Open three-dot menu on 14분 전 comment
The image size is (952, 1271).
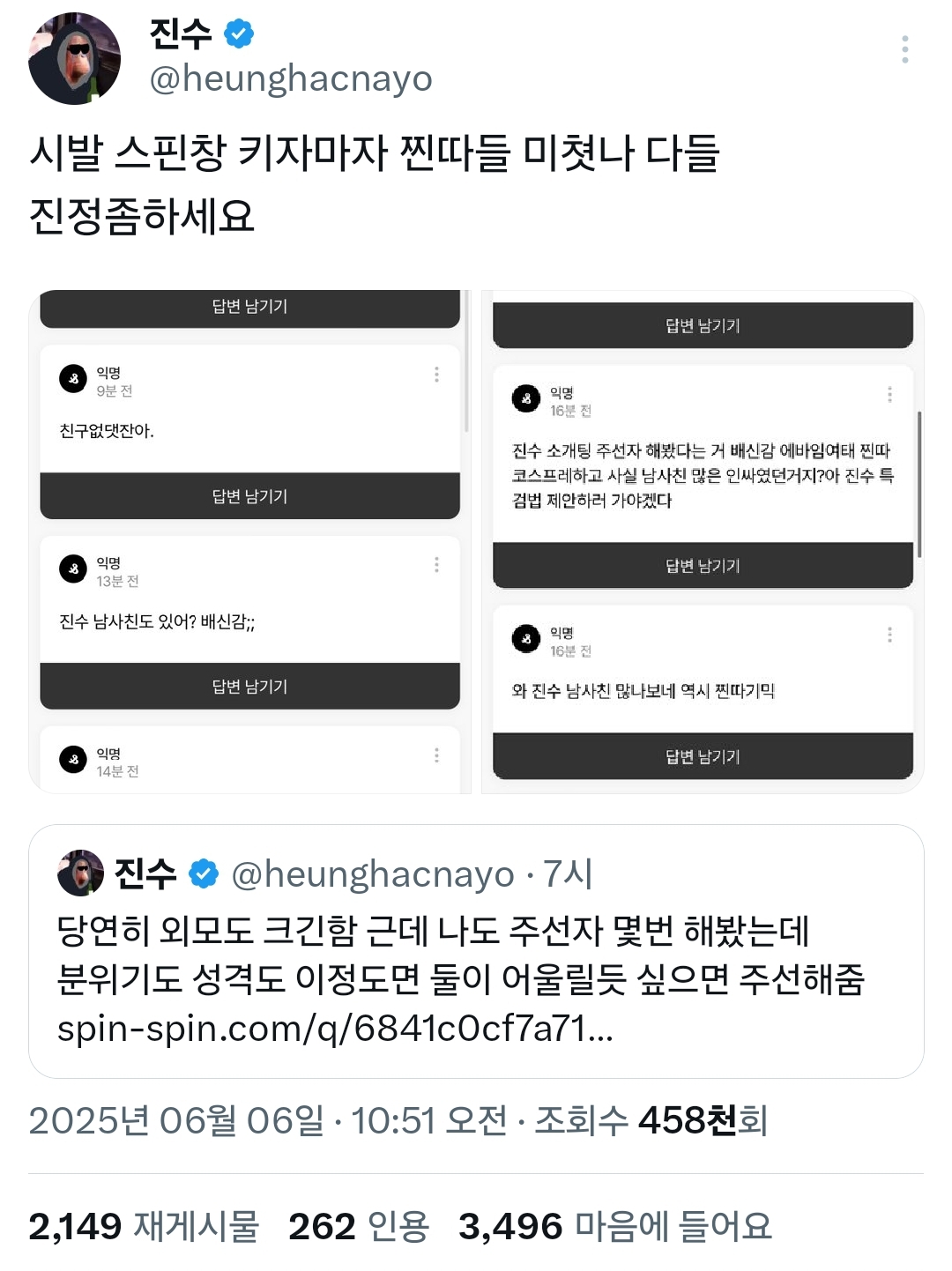(x=436, y=755)
